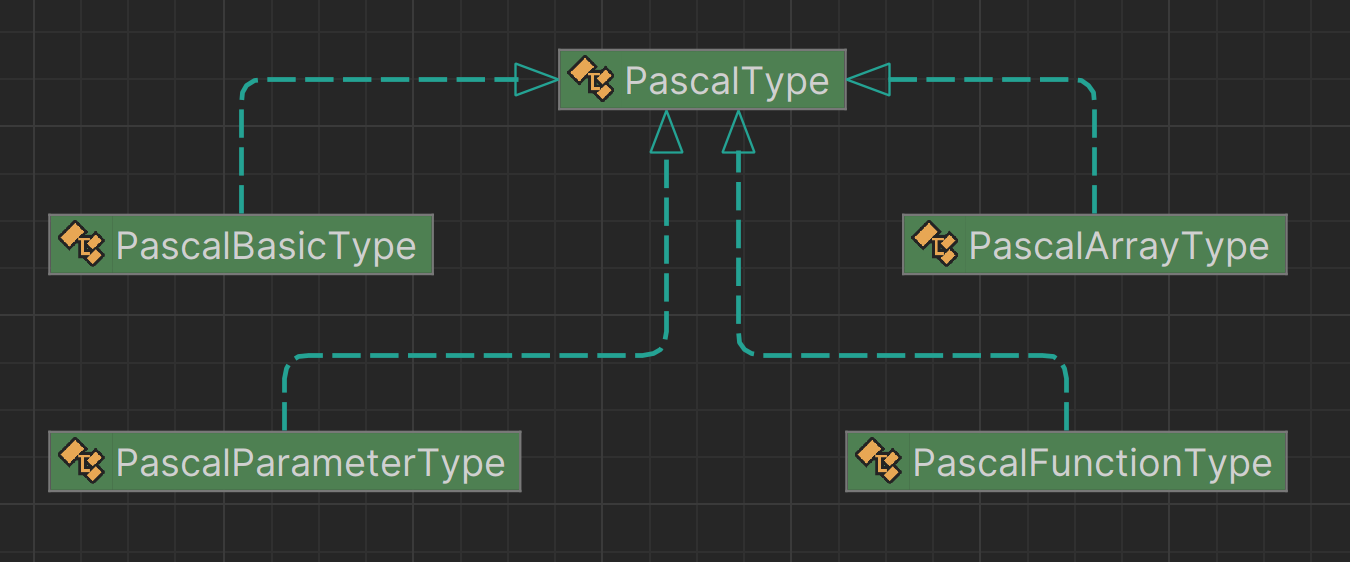Select the PascalBasicType class name

pos(266,245)
